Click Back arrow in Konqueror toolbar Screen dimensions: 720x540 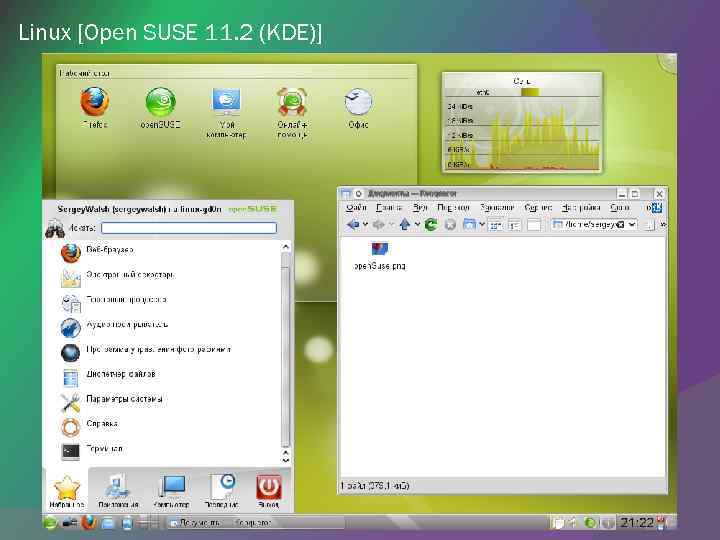pos(353,225)
